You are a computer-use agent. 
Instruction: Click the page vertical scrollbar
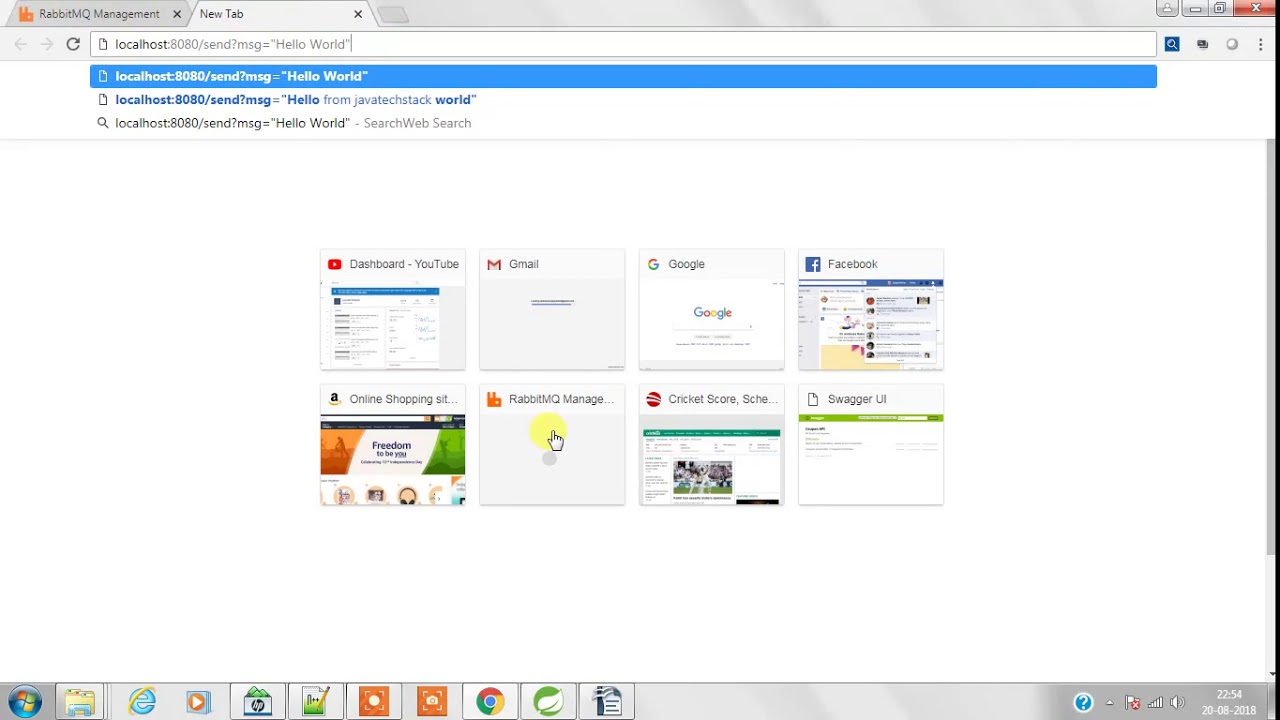tap(1271, 347)
